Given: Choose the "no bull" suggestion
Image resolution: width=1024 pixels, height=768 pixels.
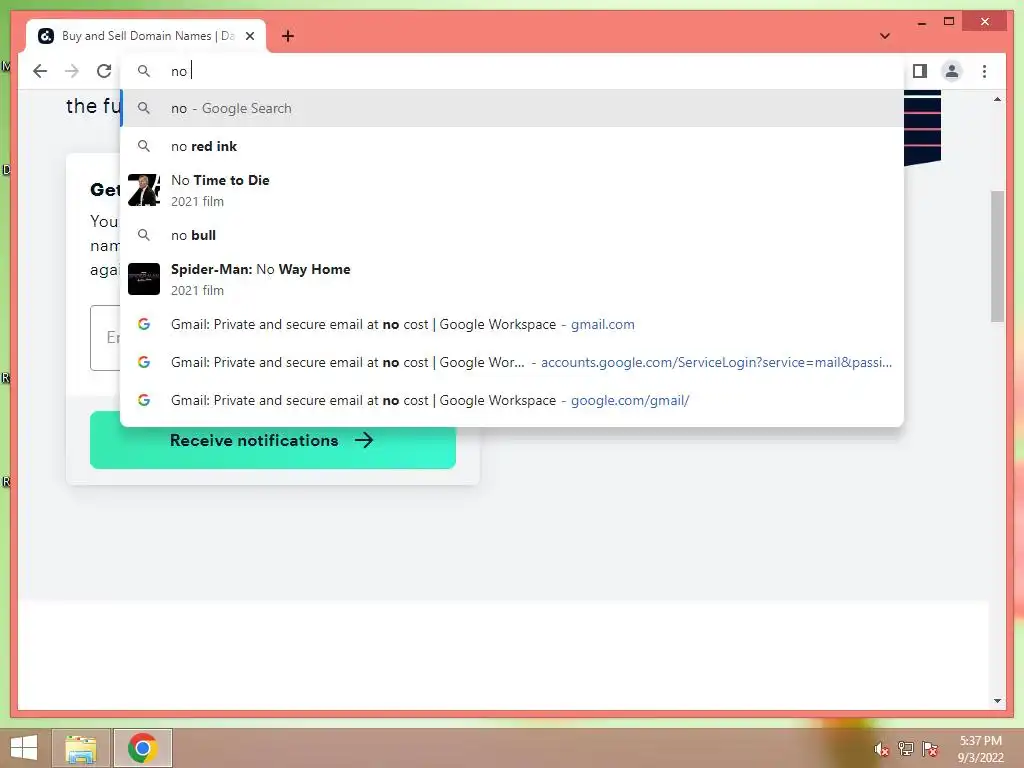Looking at the screenshot, I should [x=513, y=235].
